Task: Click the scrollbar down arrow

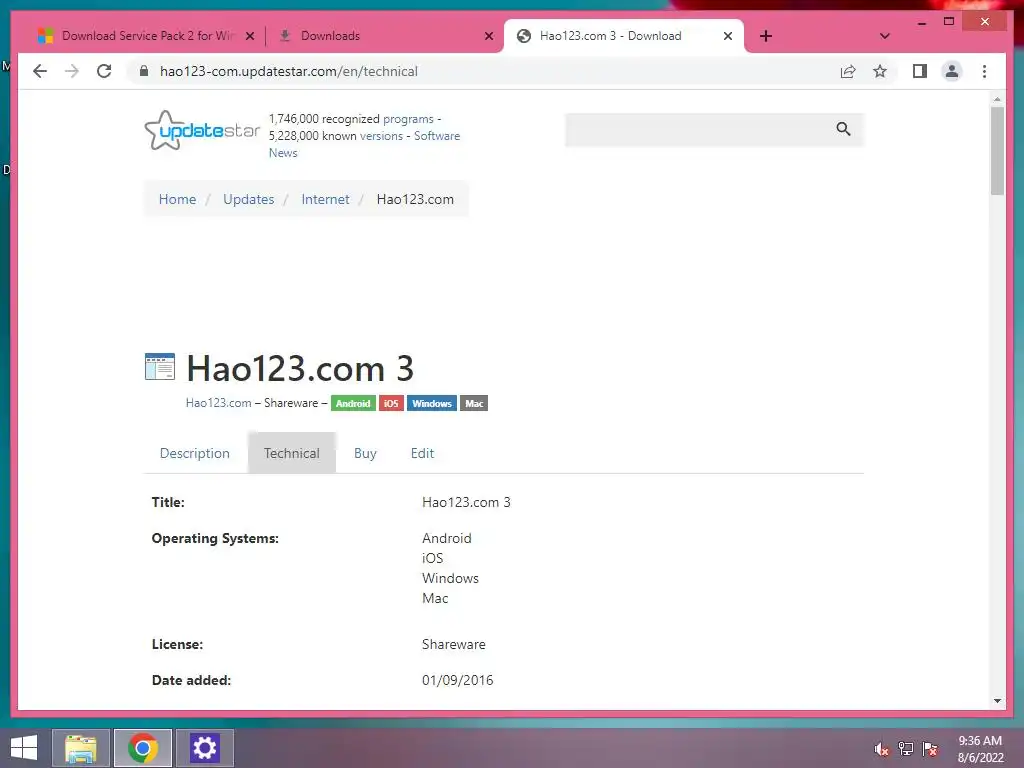Action: 997,701
